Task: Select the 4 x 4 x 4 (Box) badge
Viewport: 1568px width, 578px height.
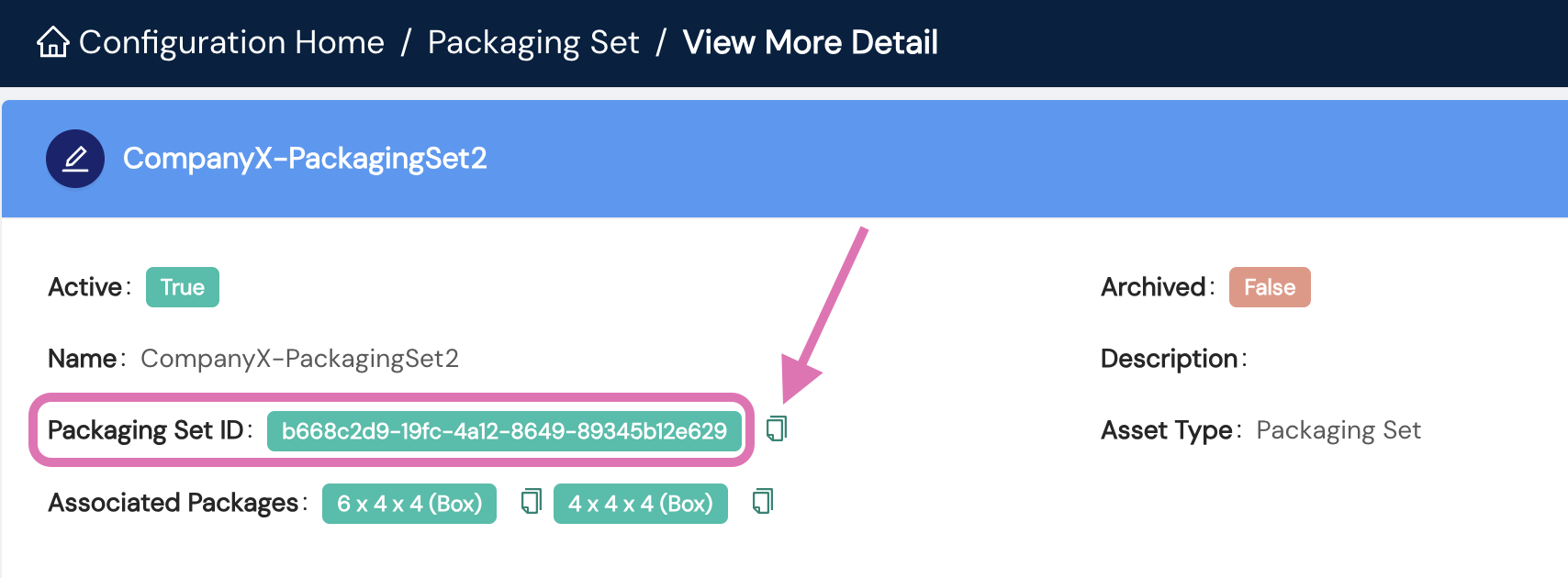Action: (x=640, y=503)
